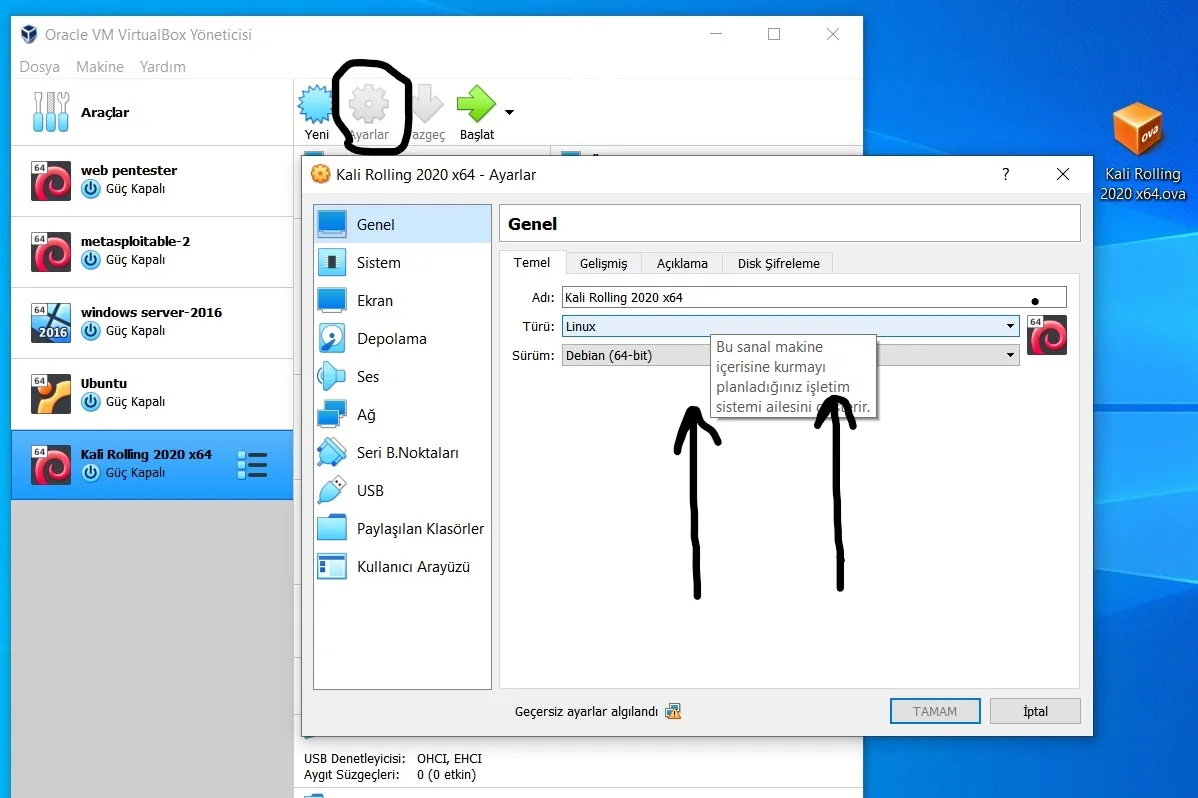Click the VirtualBox logo in title bar

point(29,34)
